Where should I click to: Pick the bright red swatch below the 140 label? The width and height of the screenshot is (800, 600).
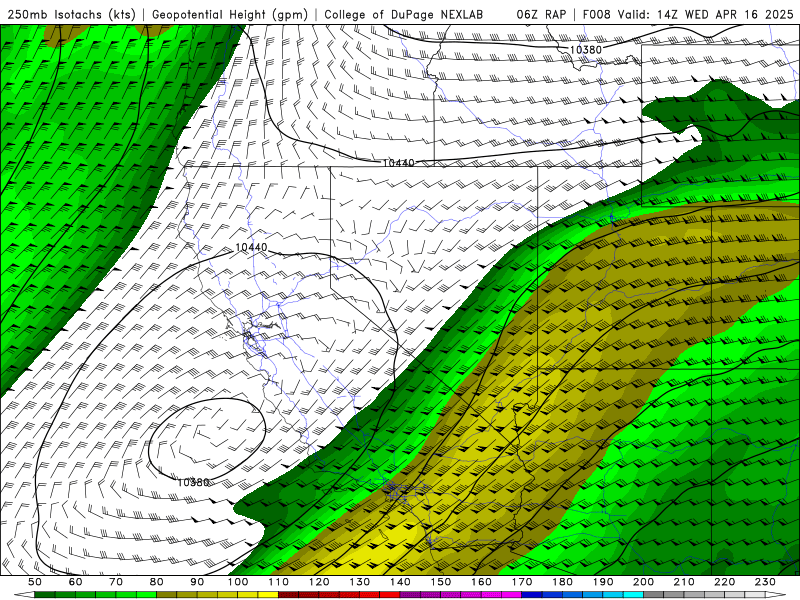(x=390, y=595)
